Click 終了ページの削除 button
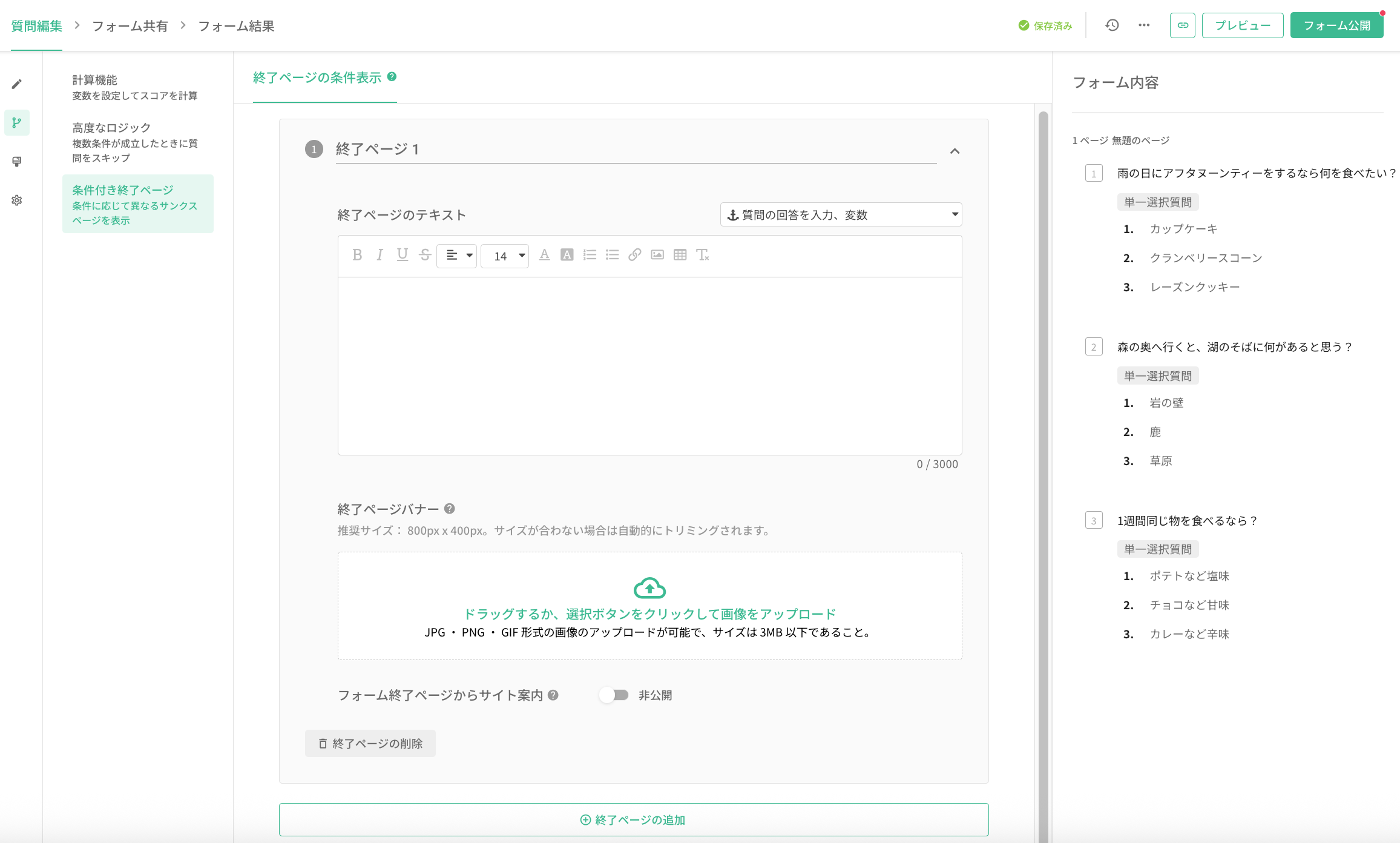The width and height of the screenshot is (1400, 843). pos(370,743)
